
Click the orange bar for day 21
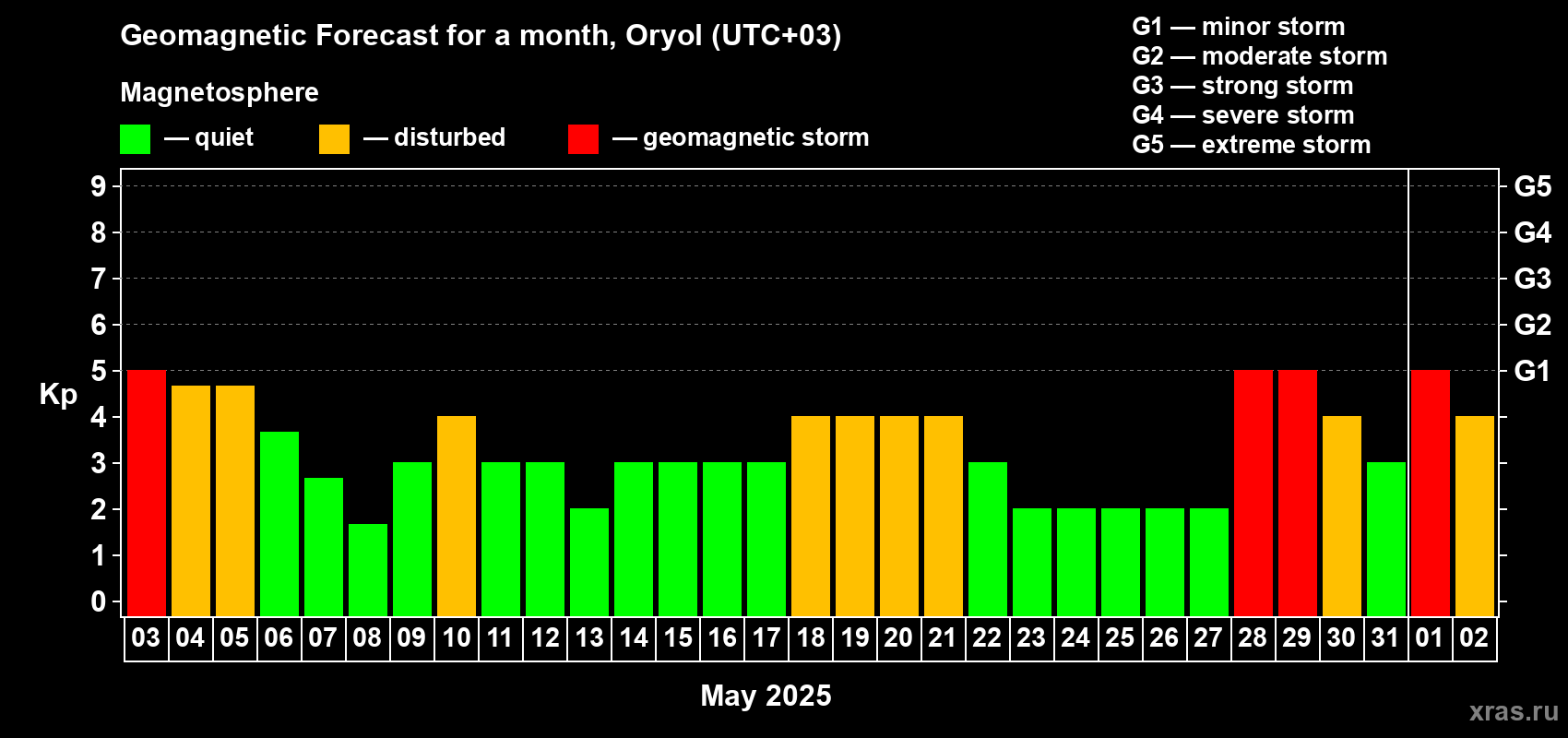[x=944, y=516]
